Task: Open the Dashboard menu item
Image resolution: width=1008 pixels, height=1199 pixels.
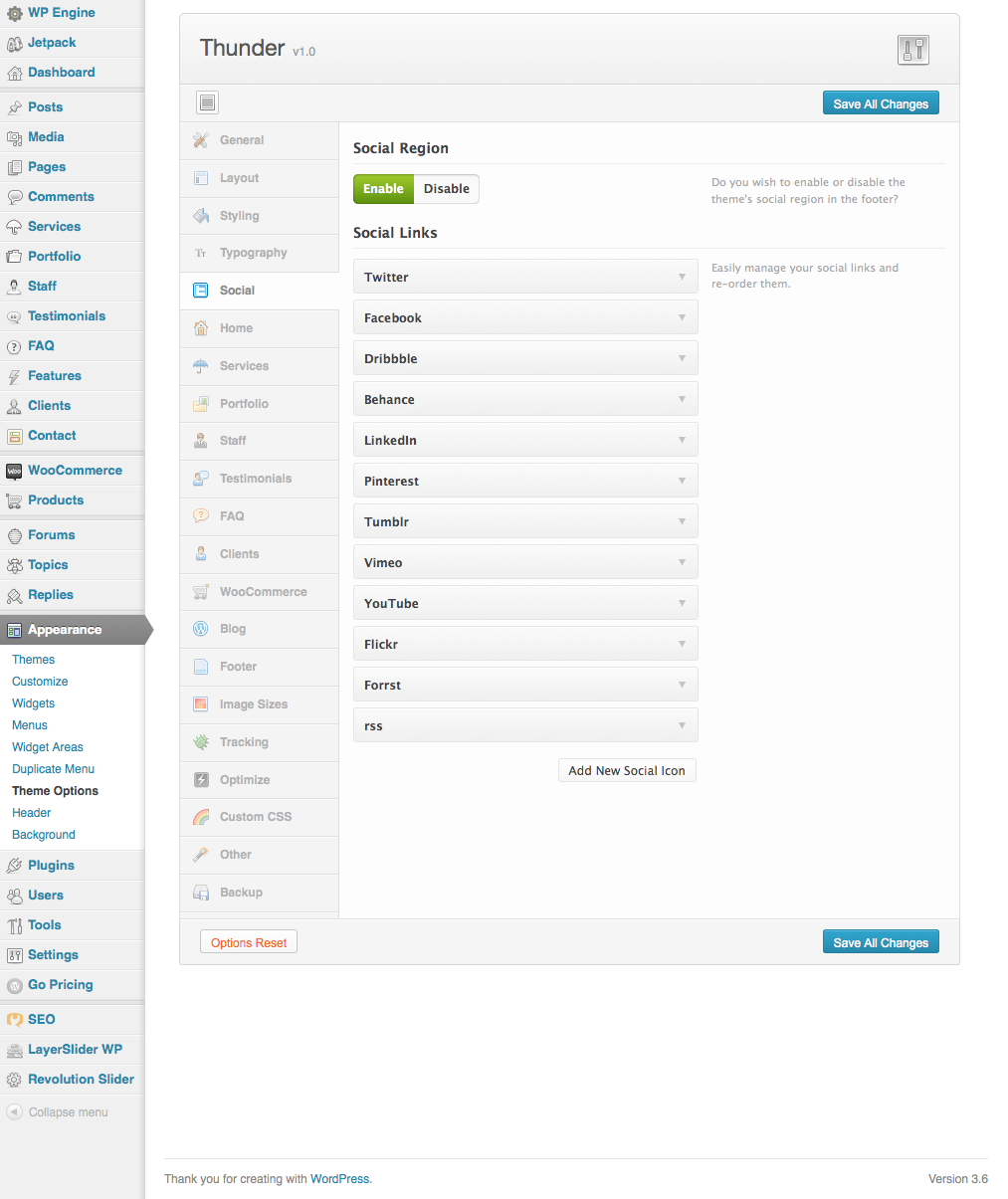Action: [62, 73]
